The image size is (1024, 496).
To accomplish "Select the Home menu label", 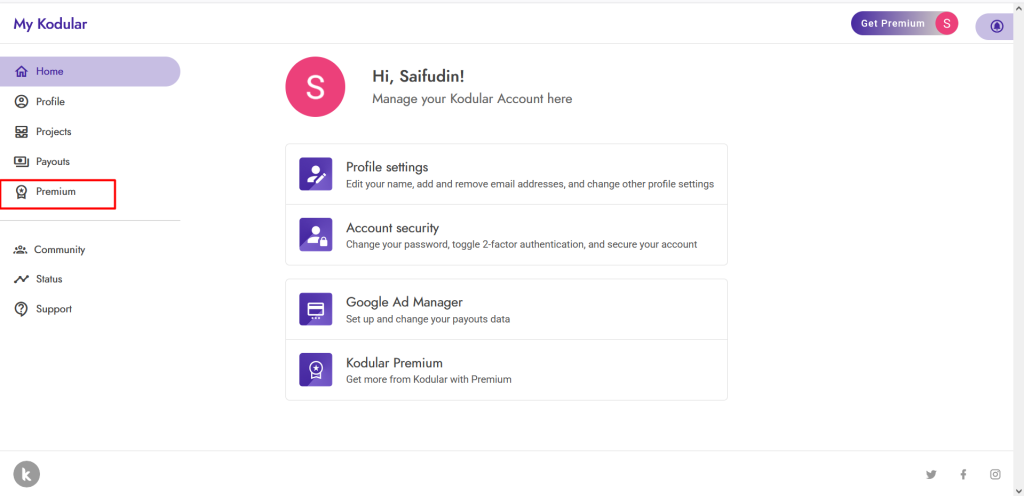I will [x=50, y=72].
